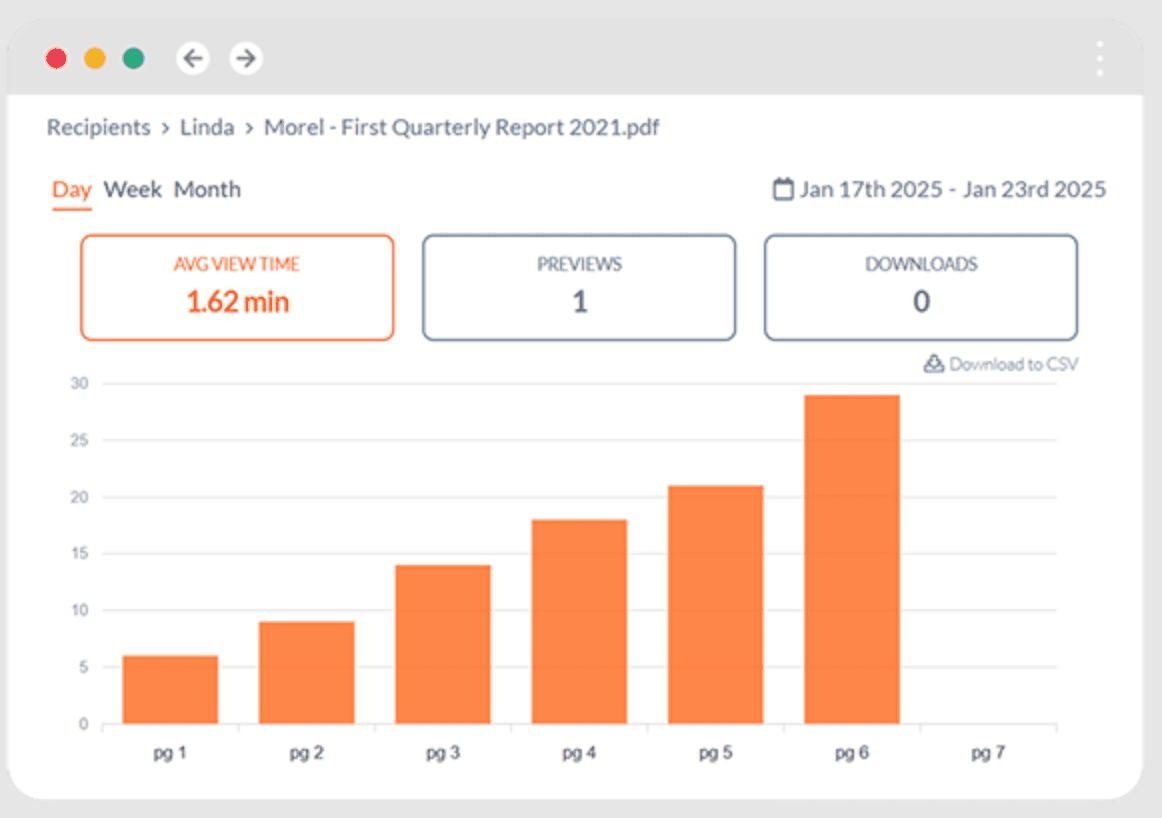Click the Download to CSV link

point(1012,364)
